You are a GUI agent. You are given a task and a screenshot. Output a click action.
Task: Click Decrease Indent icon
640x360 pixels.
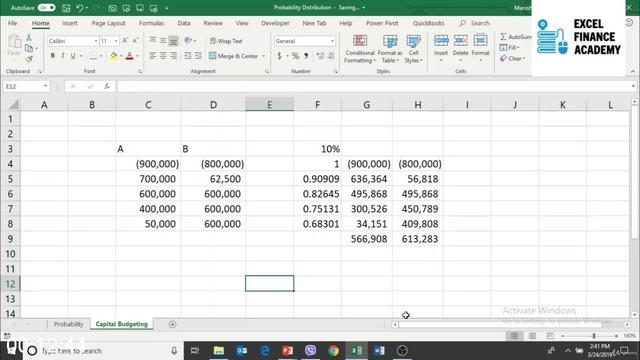pyautogui.click(x=188, y=56)
